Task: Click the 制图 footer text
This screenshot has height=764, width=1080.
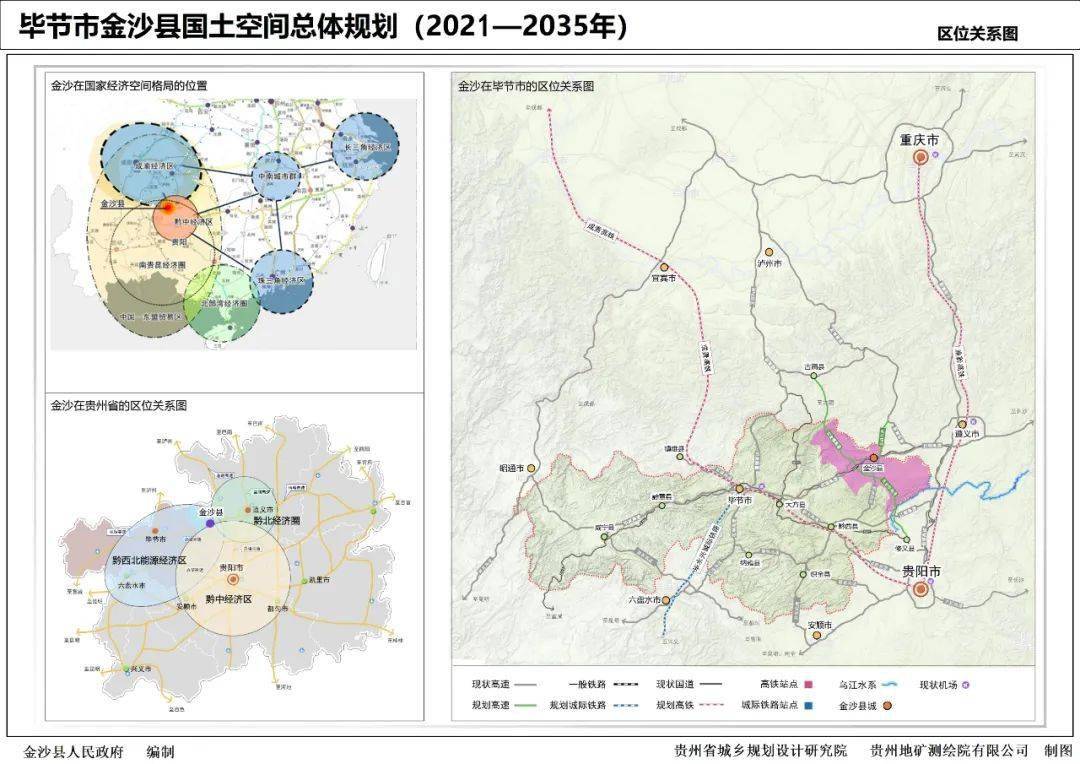Action: tap(1058, 751)
